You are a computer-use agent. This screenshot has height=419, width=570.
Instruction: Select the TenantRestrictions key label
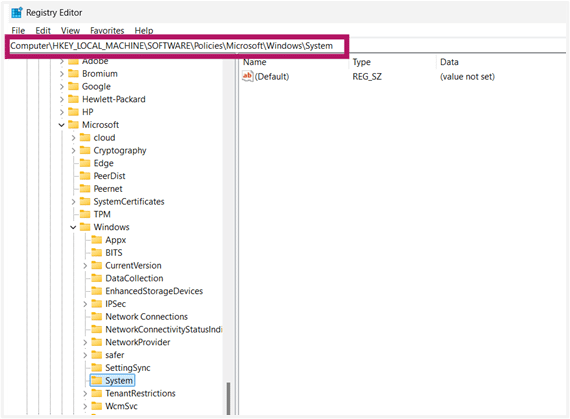point(140,394)
